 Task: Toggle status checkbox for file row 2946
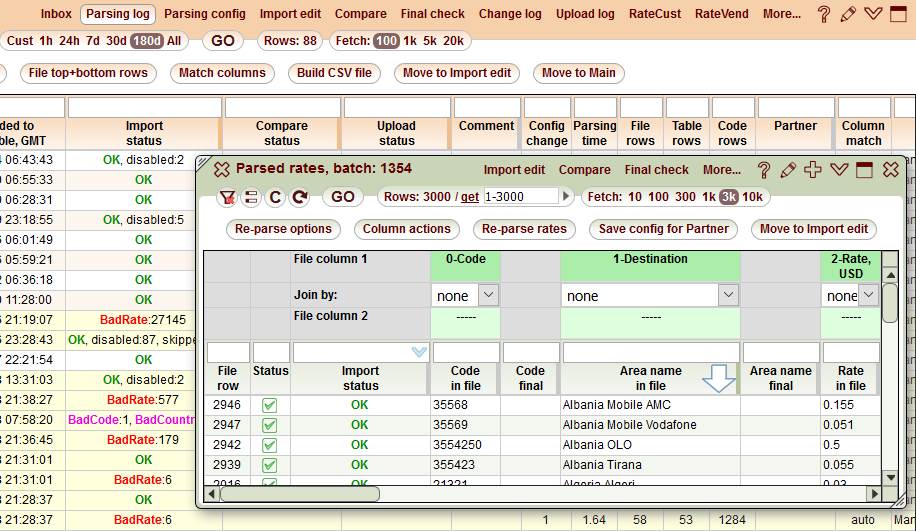point(269,405)
